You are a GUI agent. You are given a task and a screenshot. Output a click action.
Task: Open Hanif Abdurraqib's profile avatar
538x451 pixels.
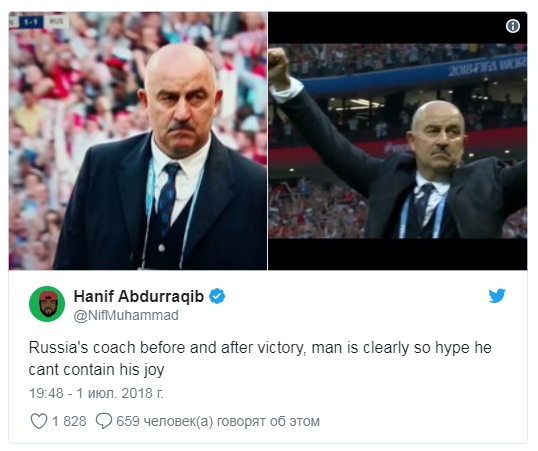[47, 304]
